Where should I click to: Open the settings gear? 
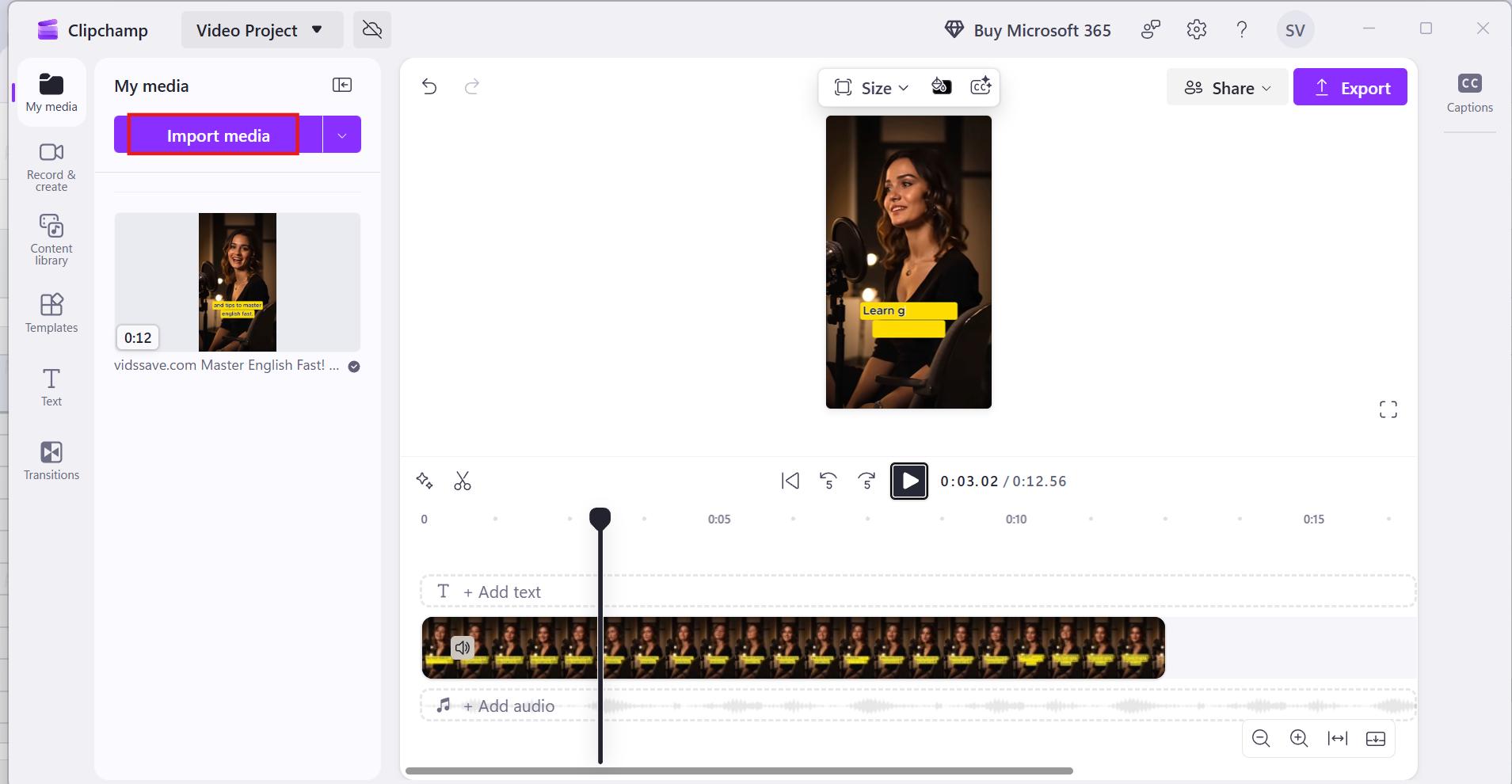click(x=1197, y=30)
